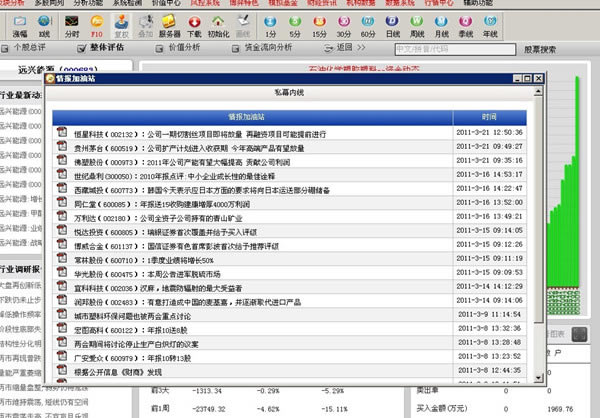Click the 下载 download icon
The height and width of the screenshot is (418, 600).
click(x=196, y=24)
